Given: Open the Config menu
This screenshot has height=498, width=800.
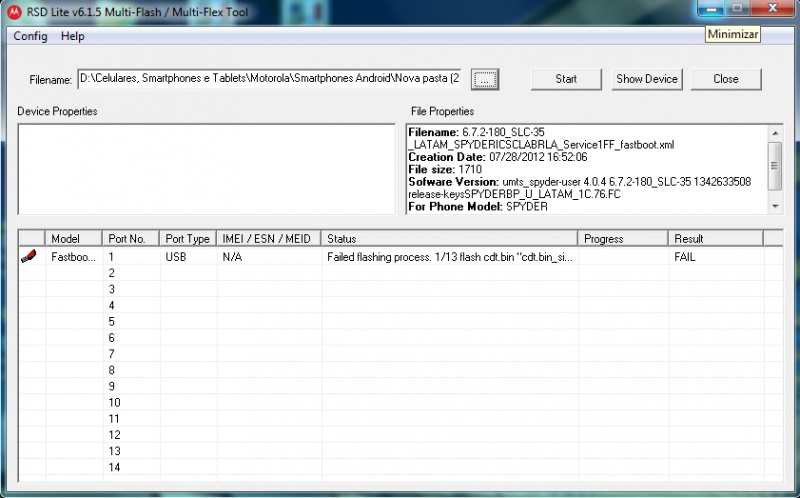Looking at the screenshot, I should click(x=30, y=36).
